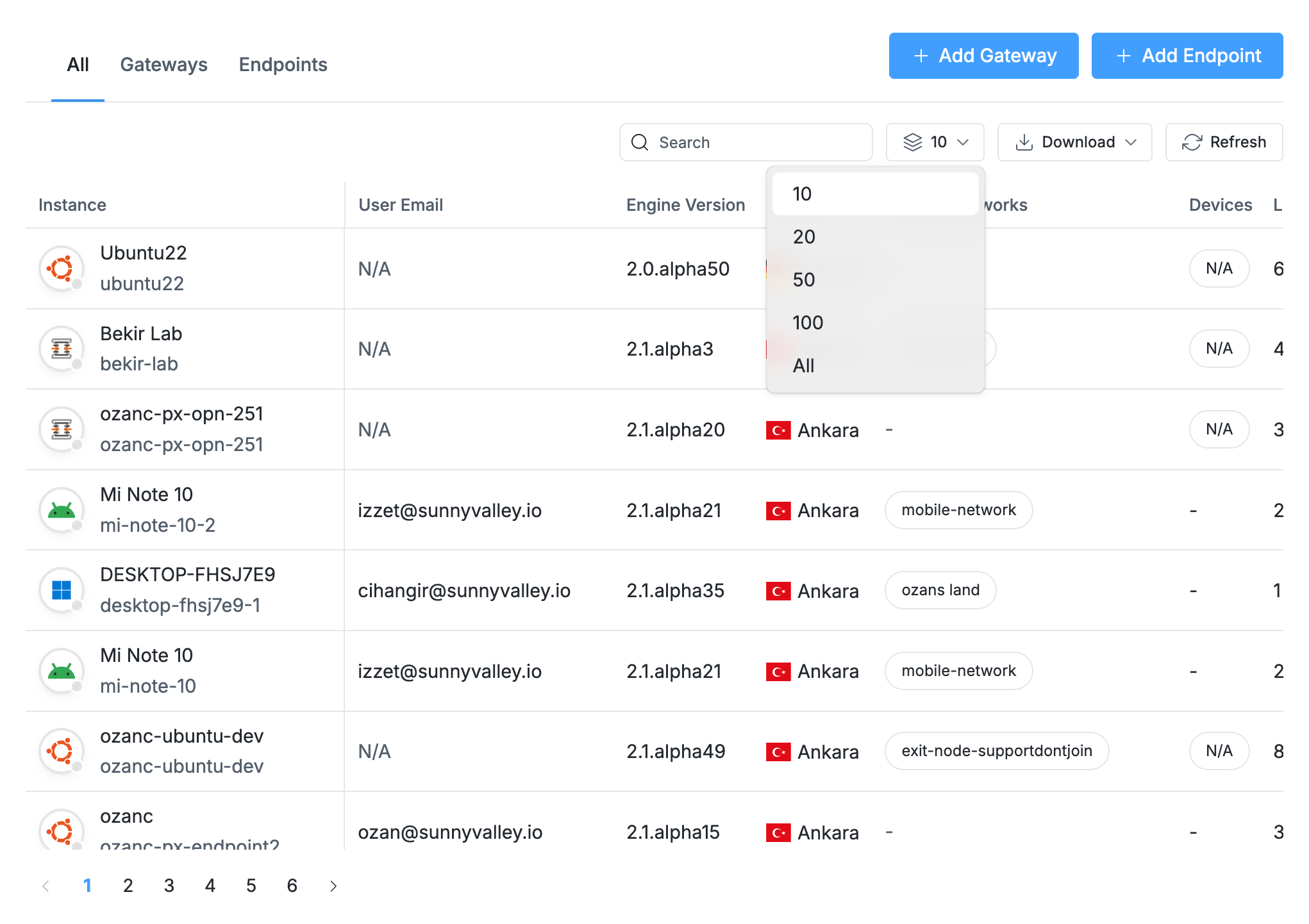Go to page 3 in pagination
This screenshot has height=924, width=1309.
tap(169, 886)
